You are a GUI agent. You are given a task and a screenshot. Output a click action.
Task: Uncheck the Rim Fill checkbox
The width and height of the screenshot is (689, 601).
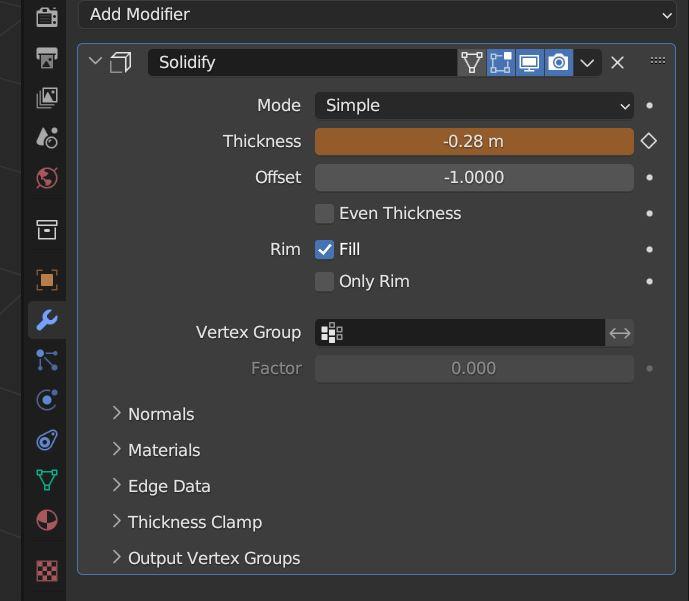324,250
